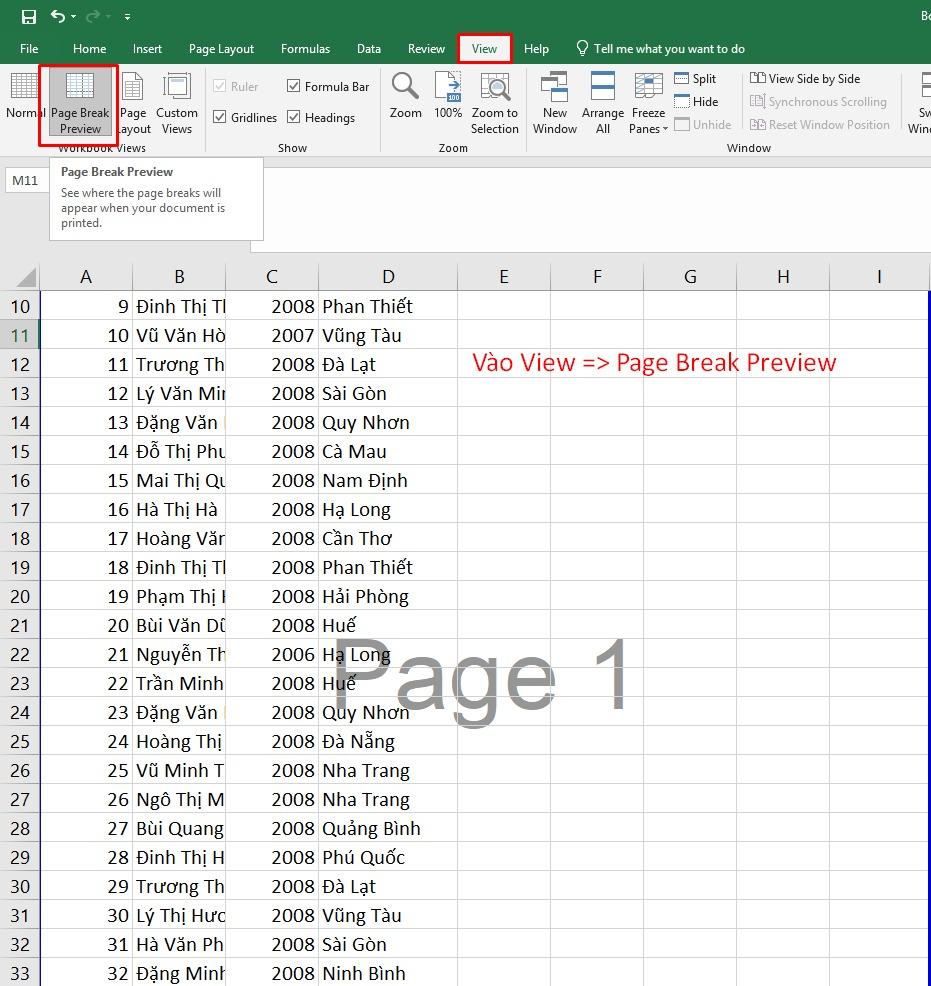Disable the Headings checkbox

(293, 117)
